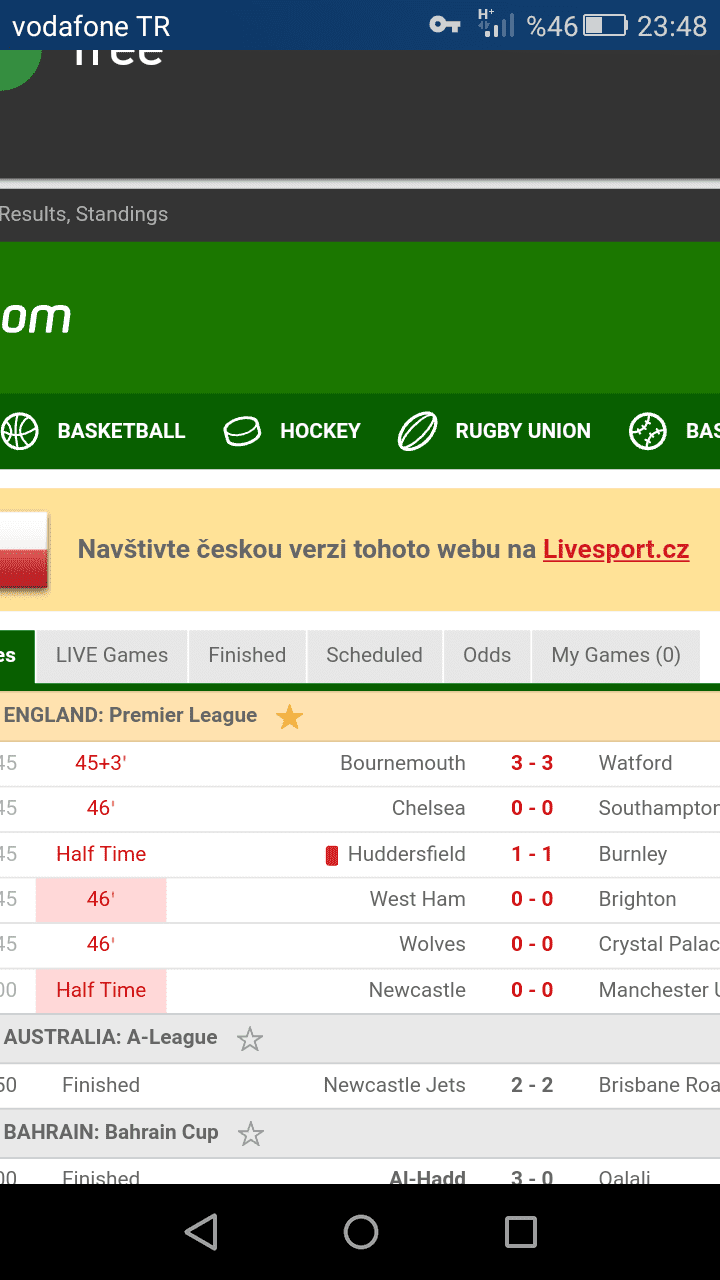This screenshot has width=720, height=1280.
Task: Tap the hockey puck icon
Action: 241,431
